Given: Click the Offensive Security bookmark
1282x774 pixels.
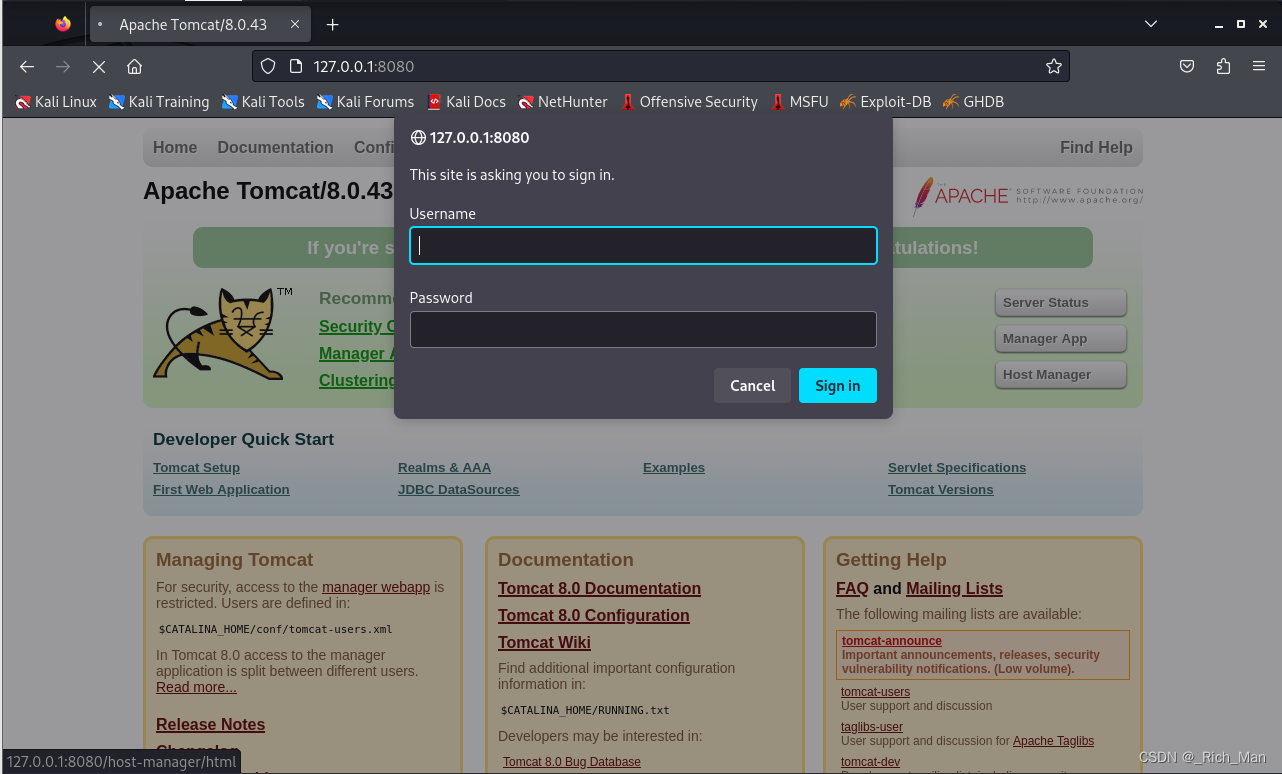Looking at the screenshot, I should (x=689, y=101).
